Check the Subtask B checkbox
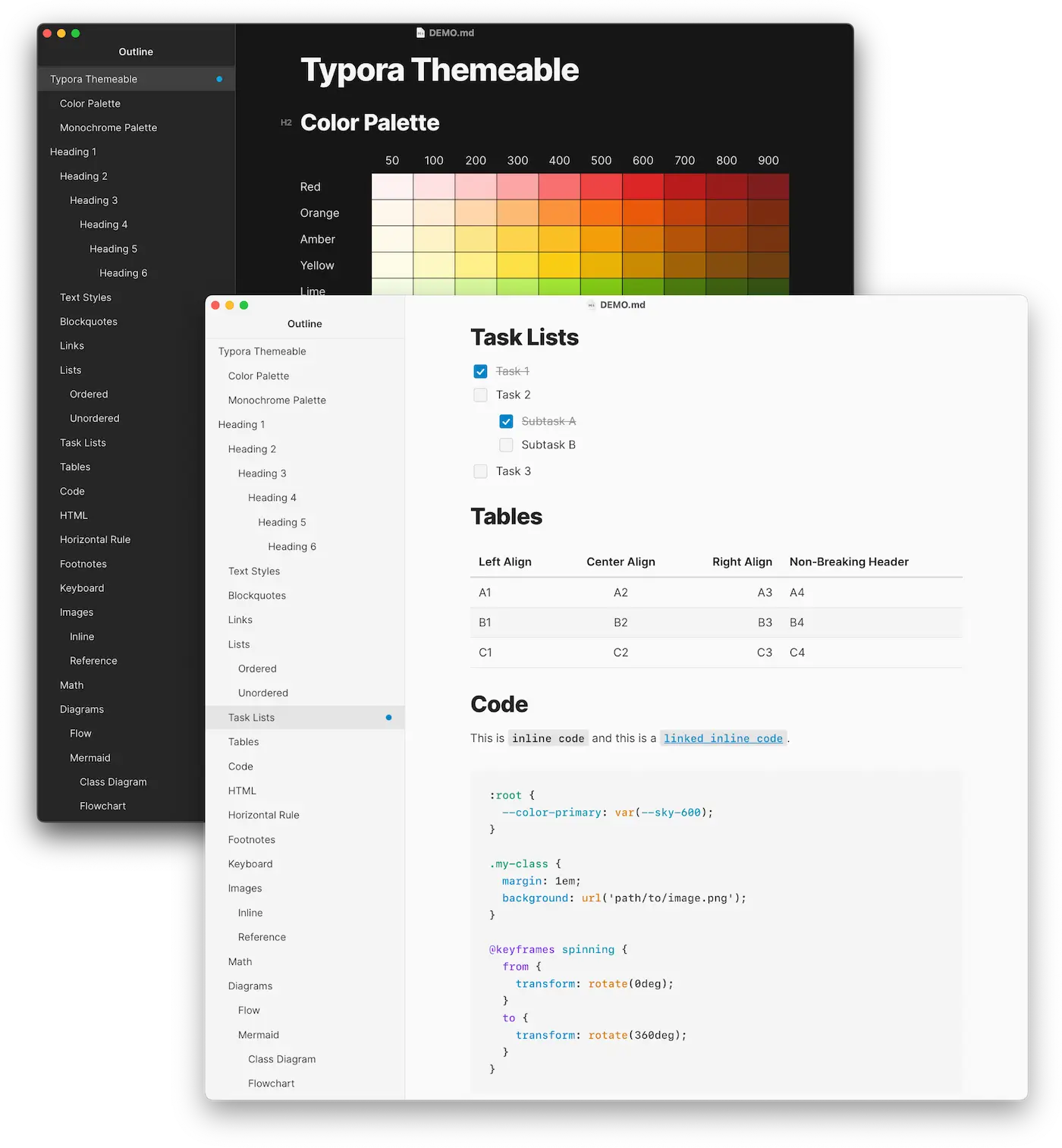 pos(506,445)
